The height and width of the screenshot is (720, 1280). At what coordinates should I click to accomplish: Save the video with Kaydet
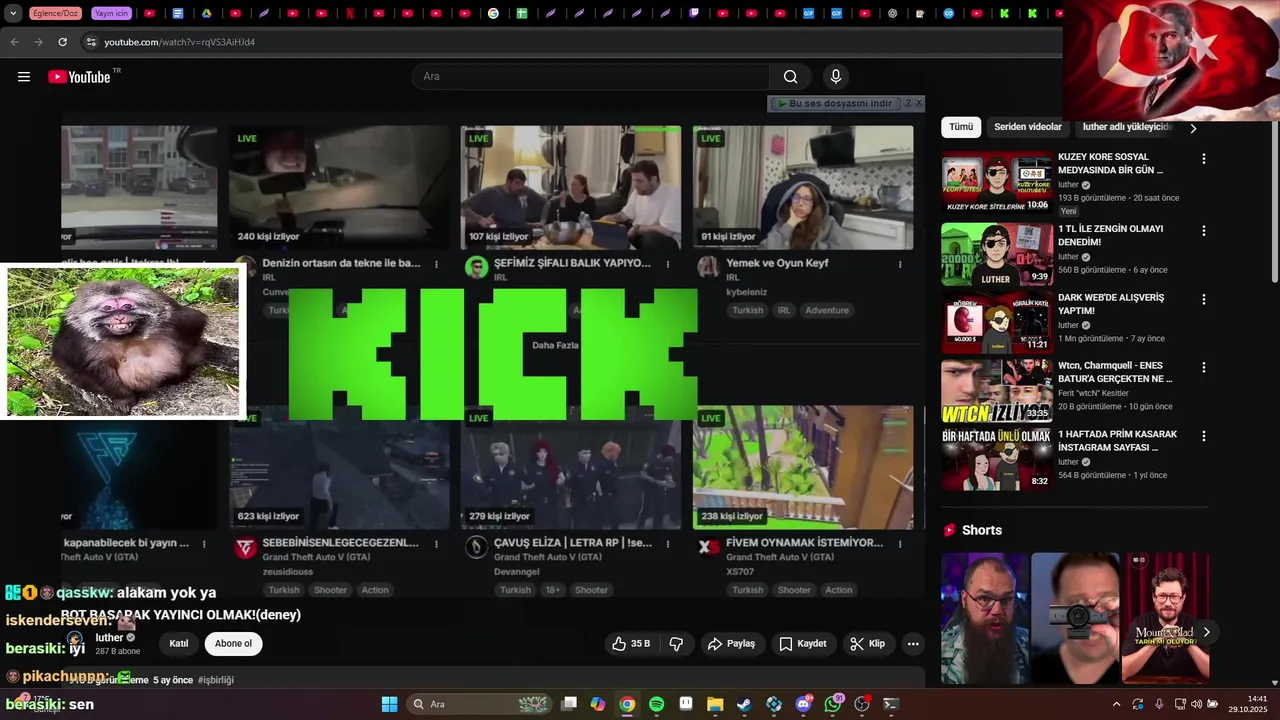803,644
